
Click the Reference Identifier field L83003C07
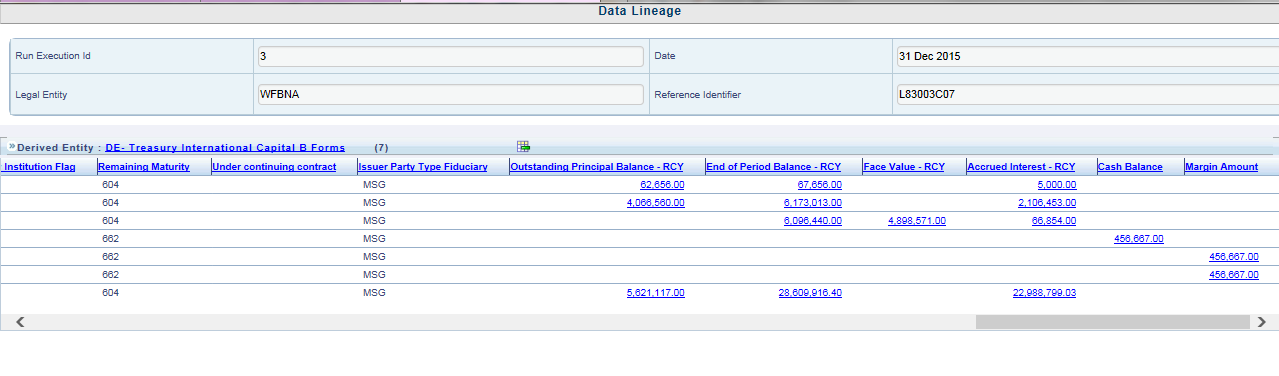[x=1087, y=95]
